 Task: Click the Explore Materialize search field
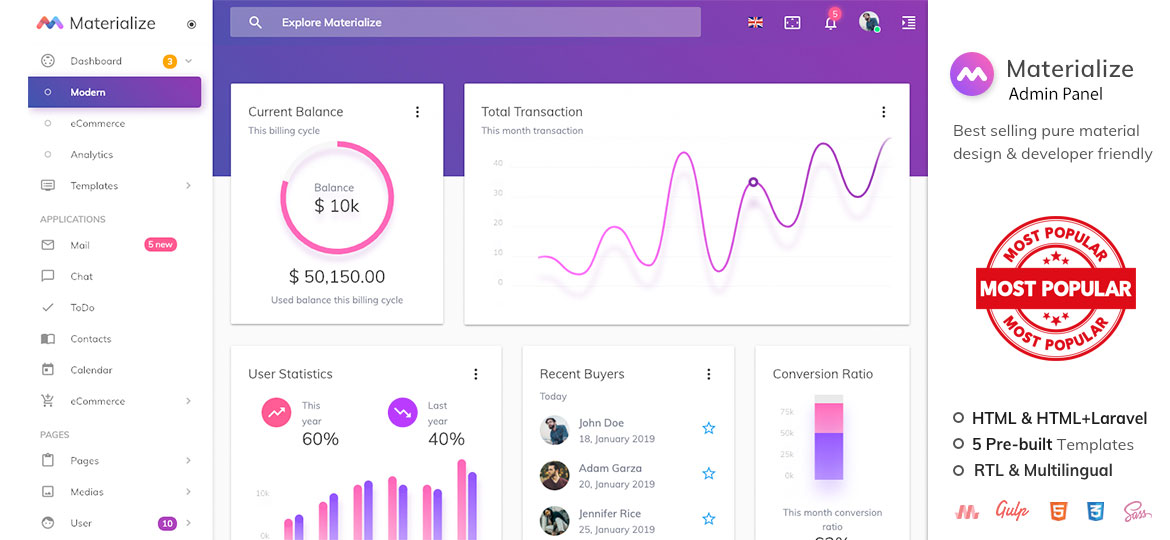point(465,22)
